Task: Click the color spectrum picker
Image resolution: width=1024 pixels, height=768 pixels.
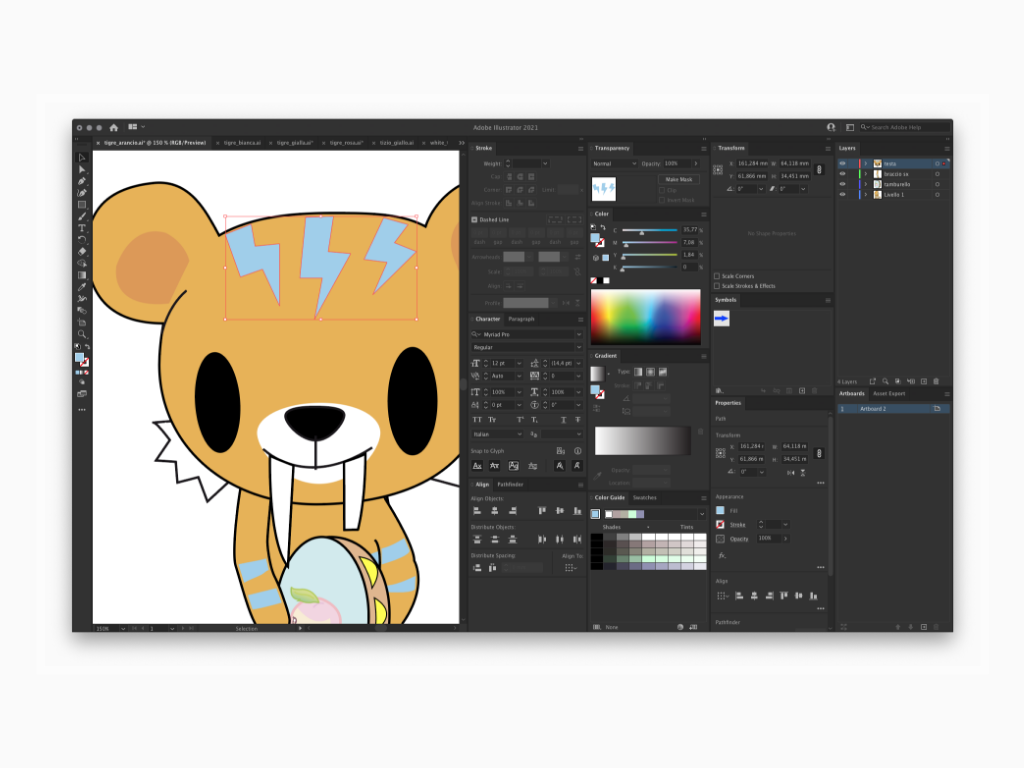Action: [x=645, y=317]
